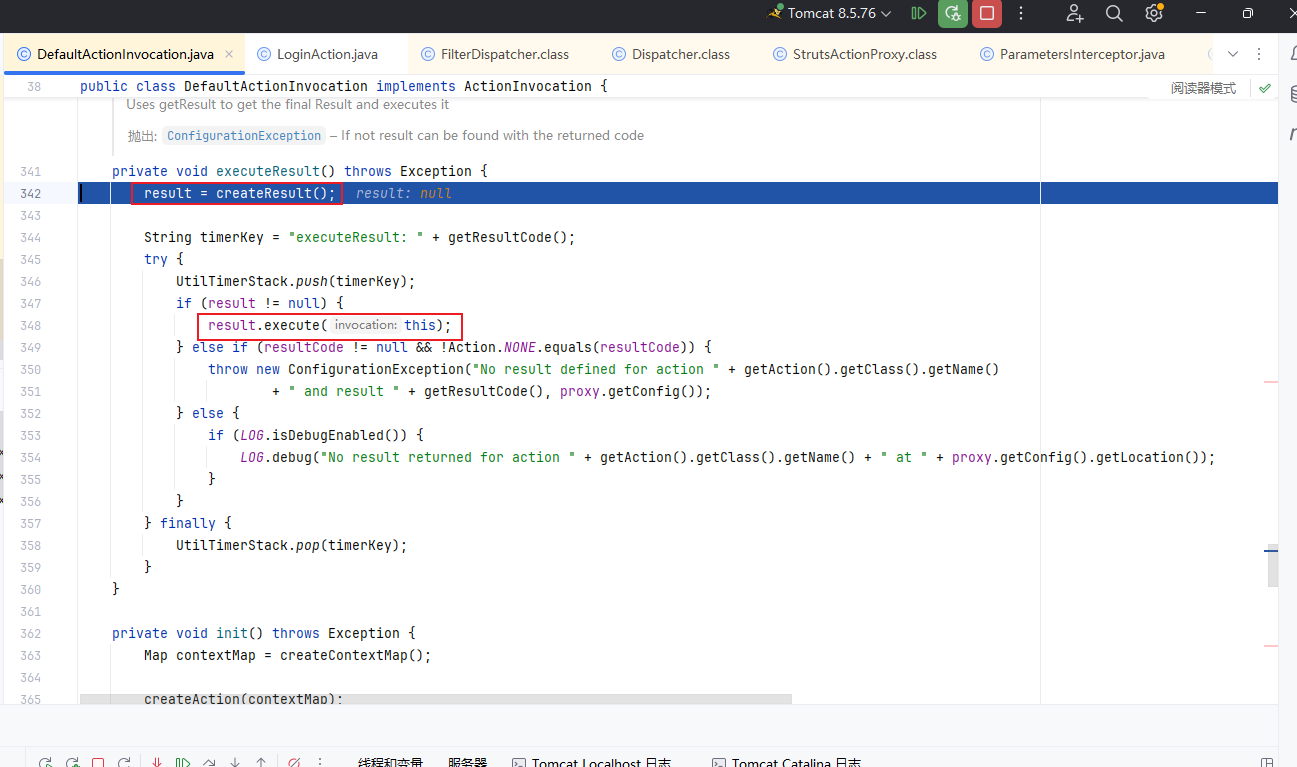Click the inline debug value 'result: null'
Viewport: 1297px width, 767px height.
coord(404,193)
